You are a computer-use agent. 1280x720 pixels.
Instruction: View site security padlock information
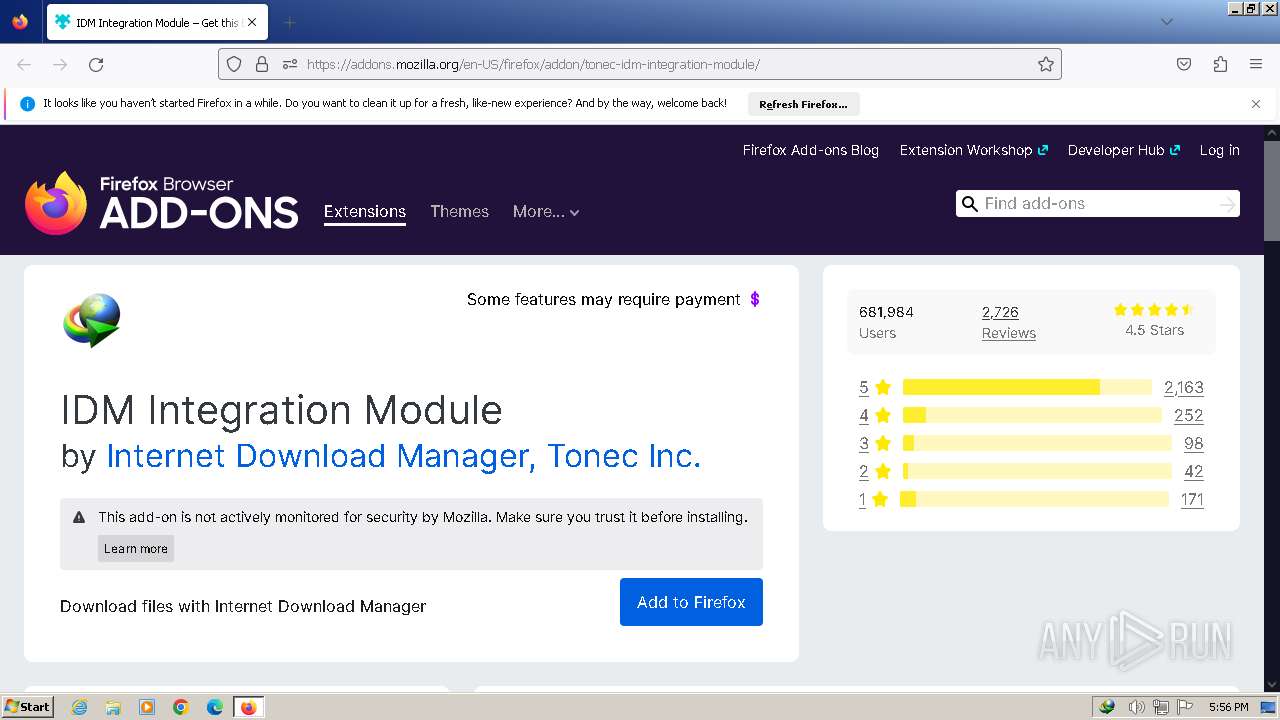pos(262,64)
